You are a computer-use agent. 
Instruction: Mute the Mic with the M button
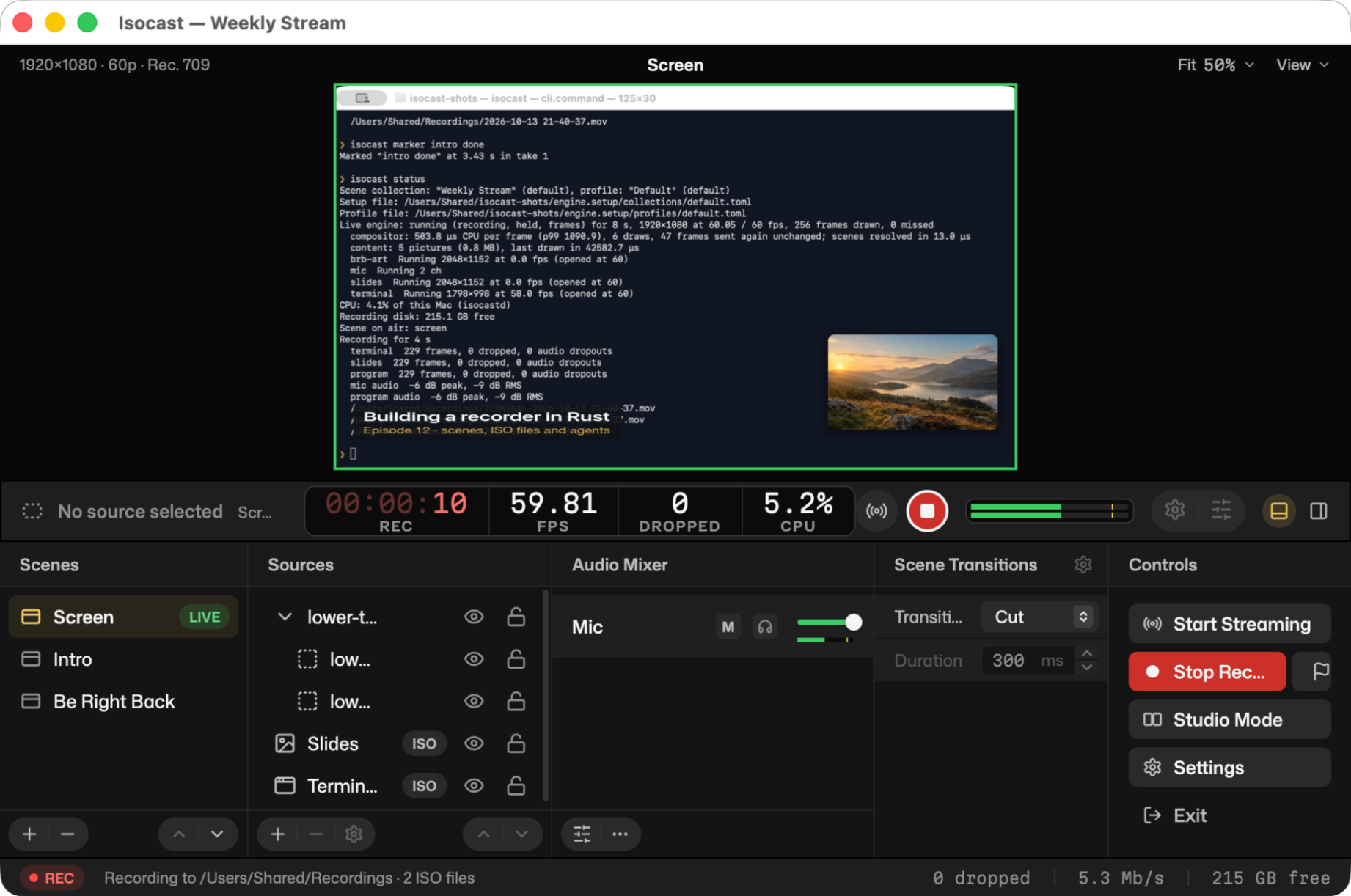pos(728,627)
